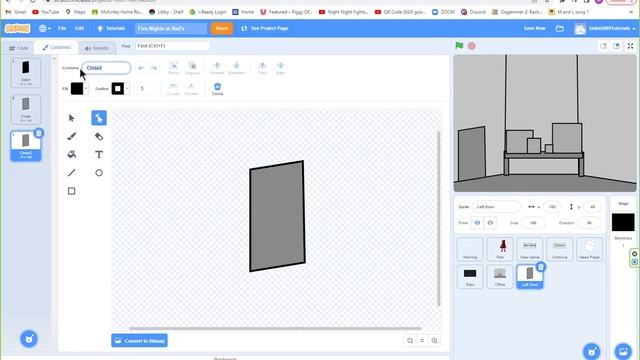Select the Open costume thumbnail
This screenshot has height=360, width=640.
tap(26, 73)
